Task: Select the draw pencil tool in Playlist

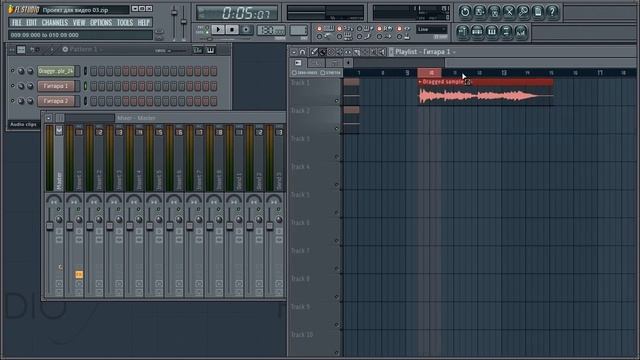Action: pyautogui.click(x=313, y=52)
